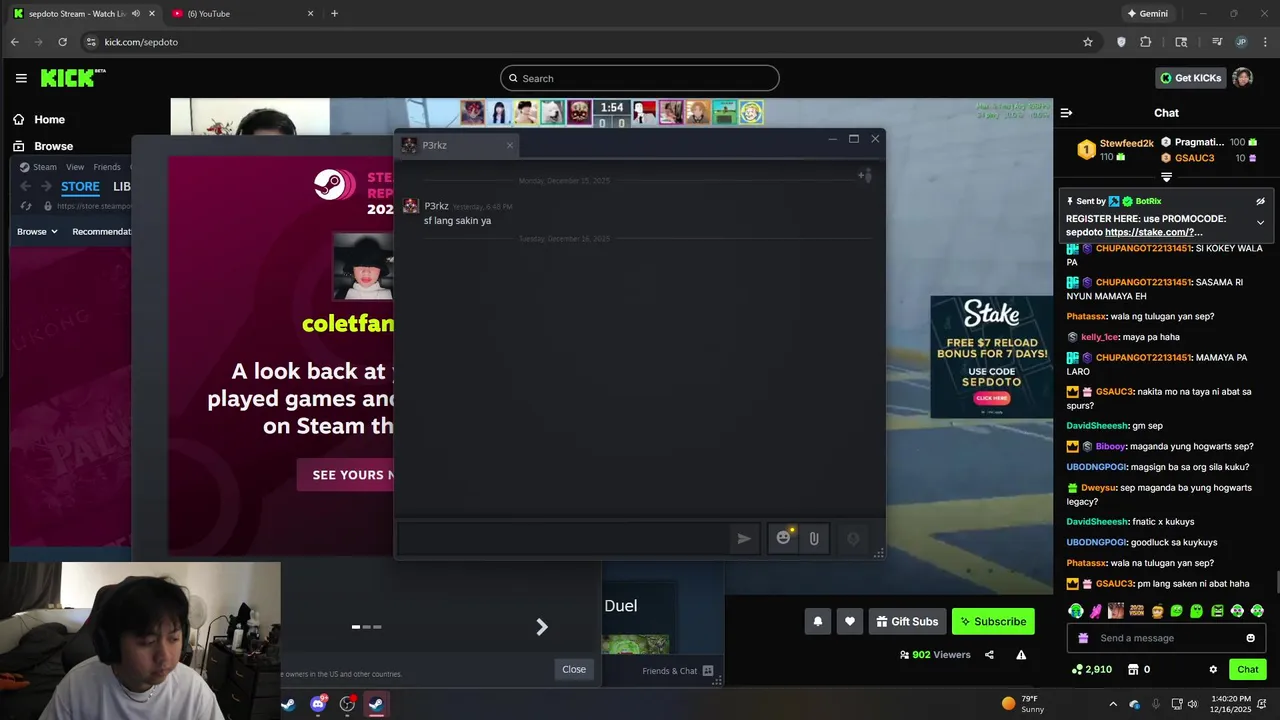Open the View menu in Steam

click(x=75, y=167)
